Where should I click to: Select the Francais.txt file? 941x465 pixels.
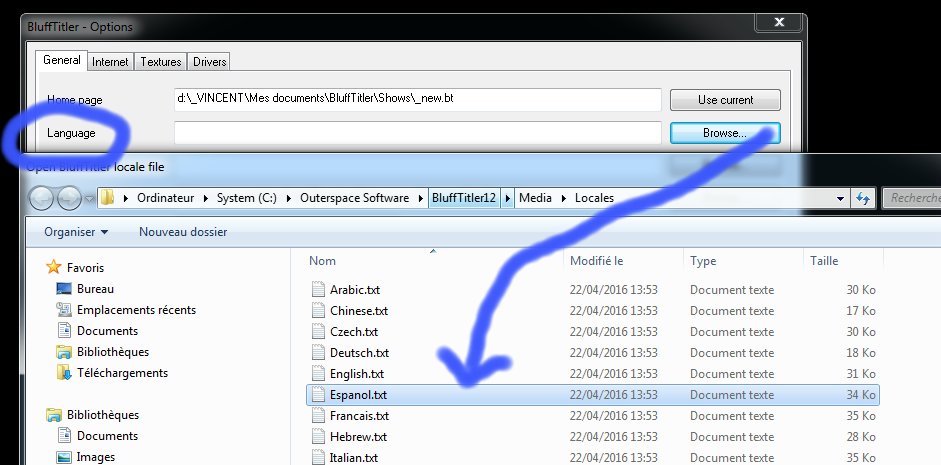tap(359, 416)
